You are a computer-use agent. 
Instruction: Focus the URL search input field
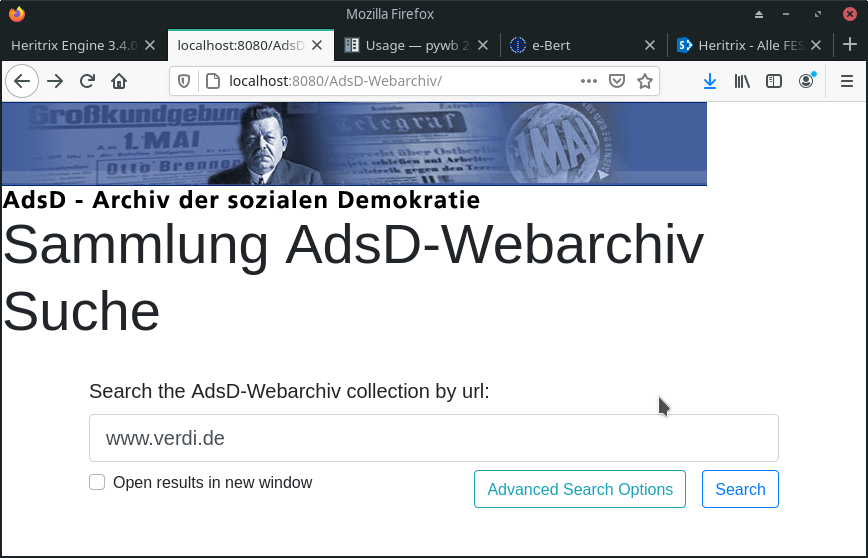[x=433, y=438]
